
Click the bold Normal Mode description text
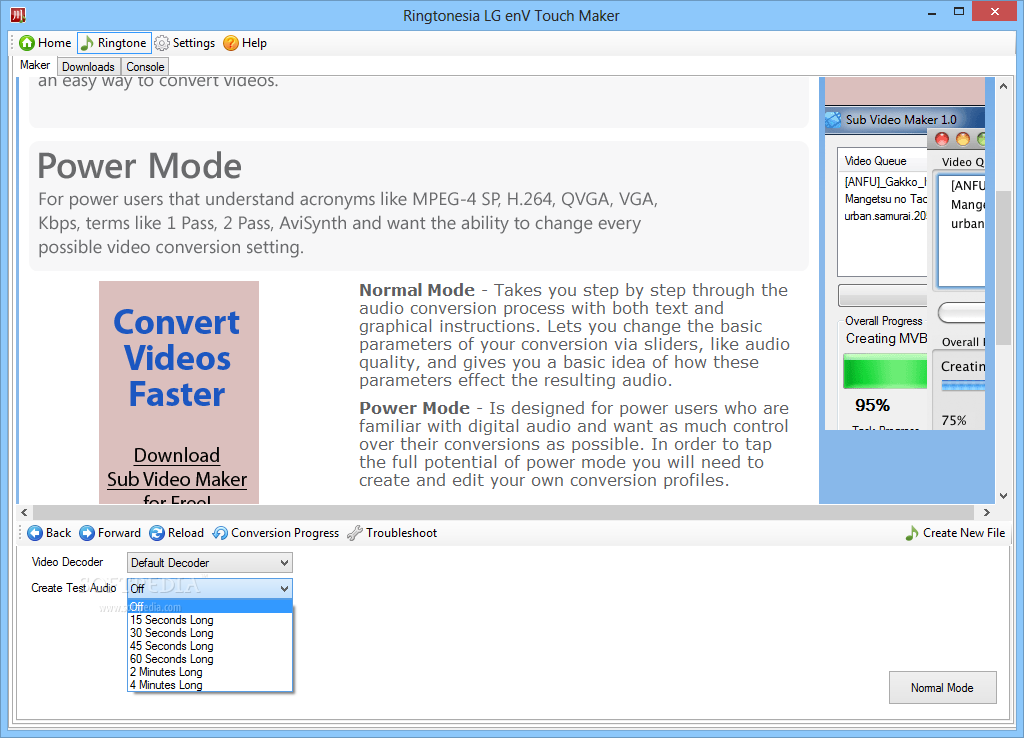[x=417, y=290]
